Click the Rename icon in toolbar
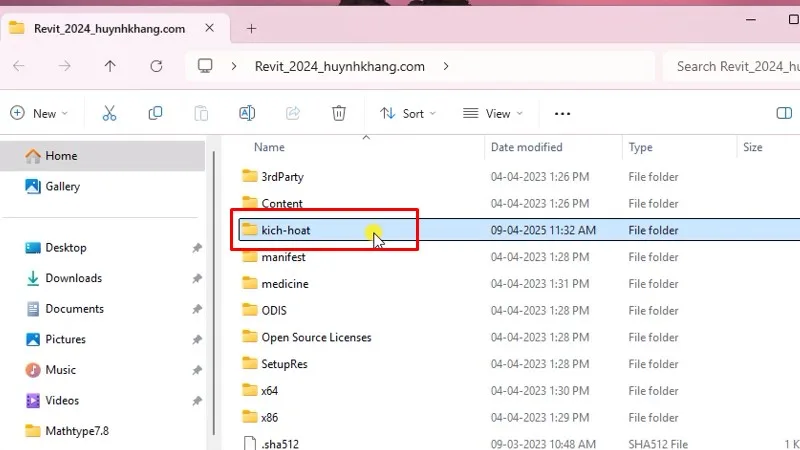Screen dimensions: 800x450 coord(247,113)
